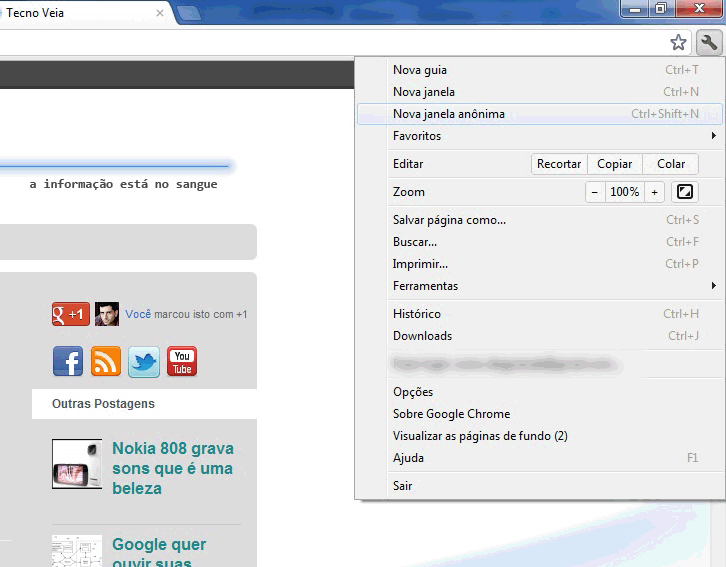Open Downloads from menu

540,336
